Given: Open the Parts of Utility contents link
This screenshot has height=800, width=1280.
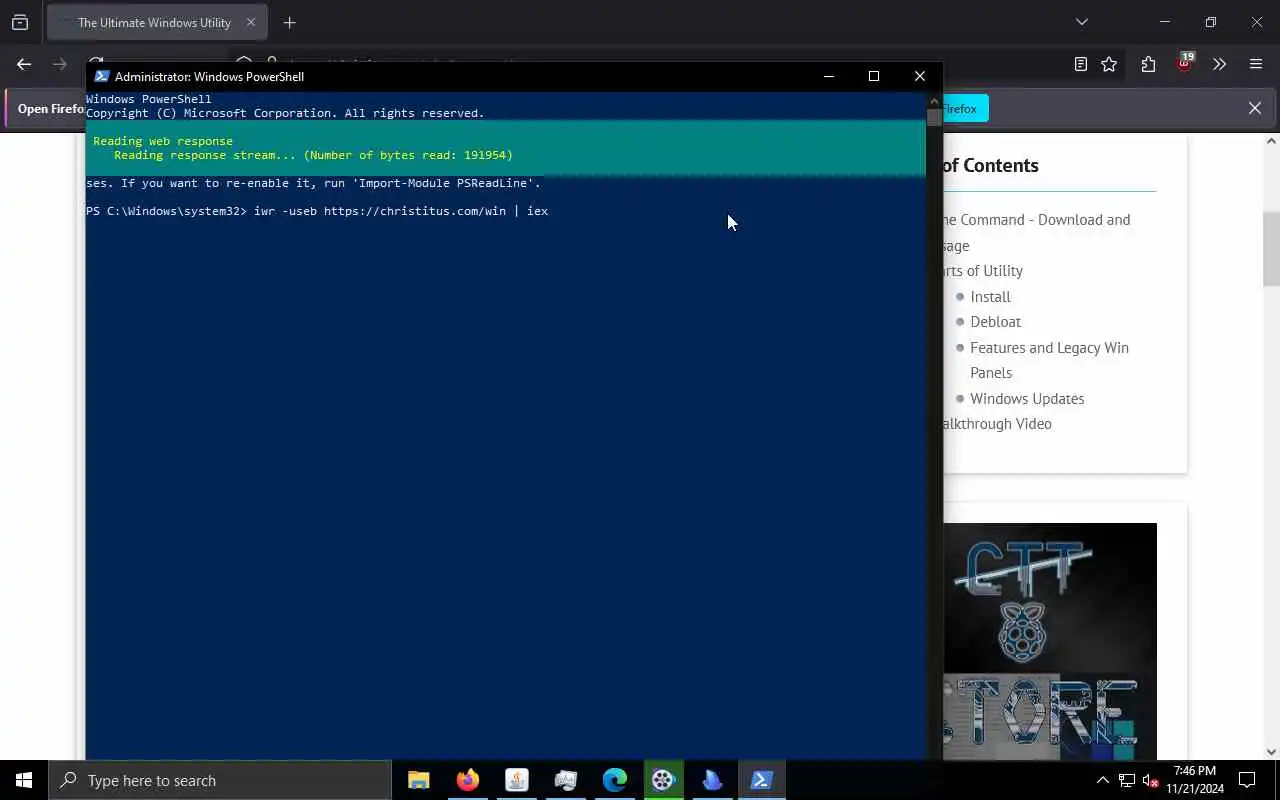Looking at the screenshot, I should click(983, 271).
